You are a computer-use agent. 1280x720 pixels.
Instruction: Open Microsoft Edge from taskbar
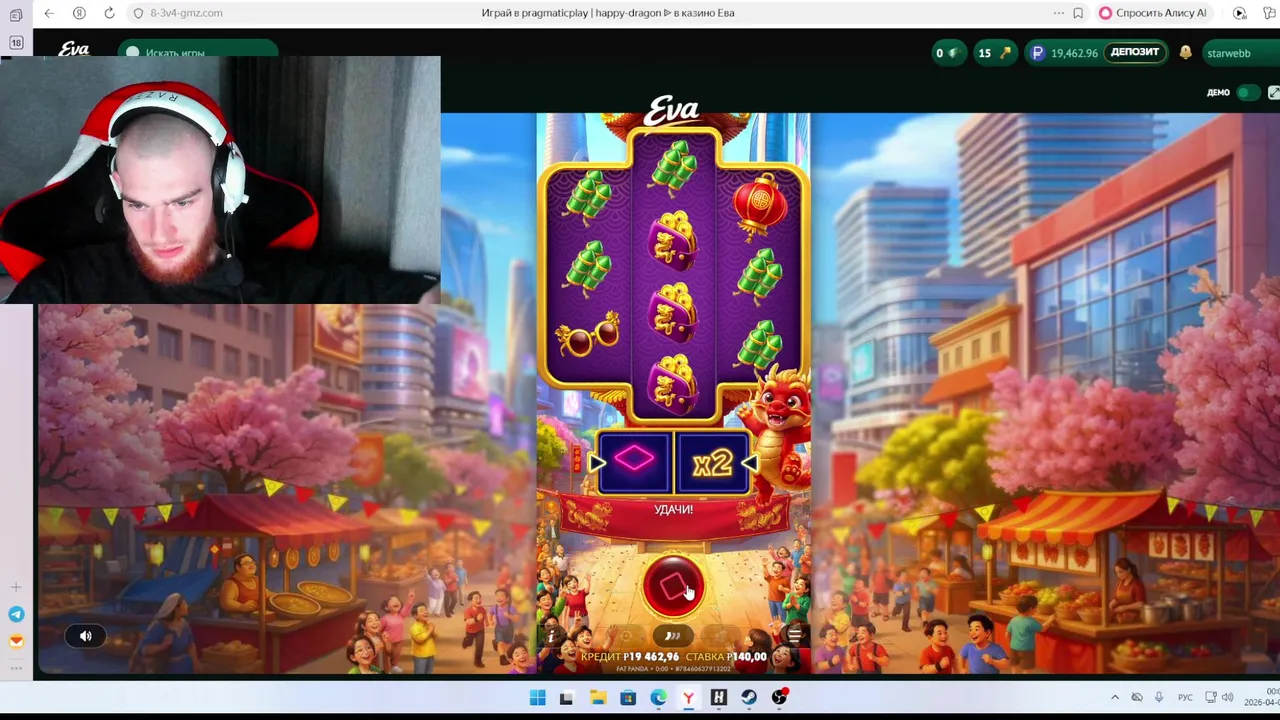pos(658,697)
